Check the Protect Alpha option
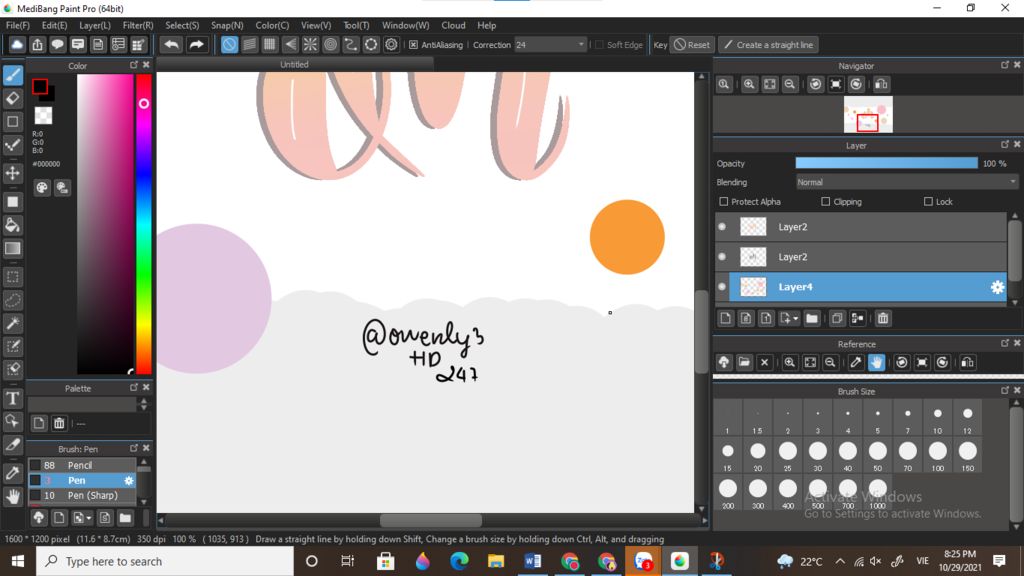 pyautogui.click(x=724, y=202)
